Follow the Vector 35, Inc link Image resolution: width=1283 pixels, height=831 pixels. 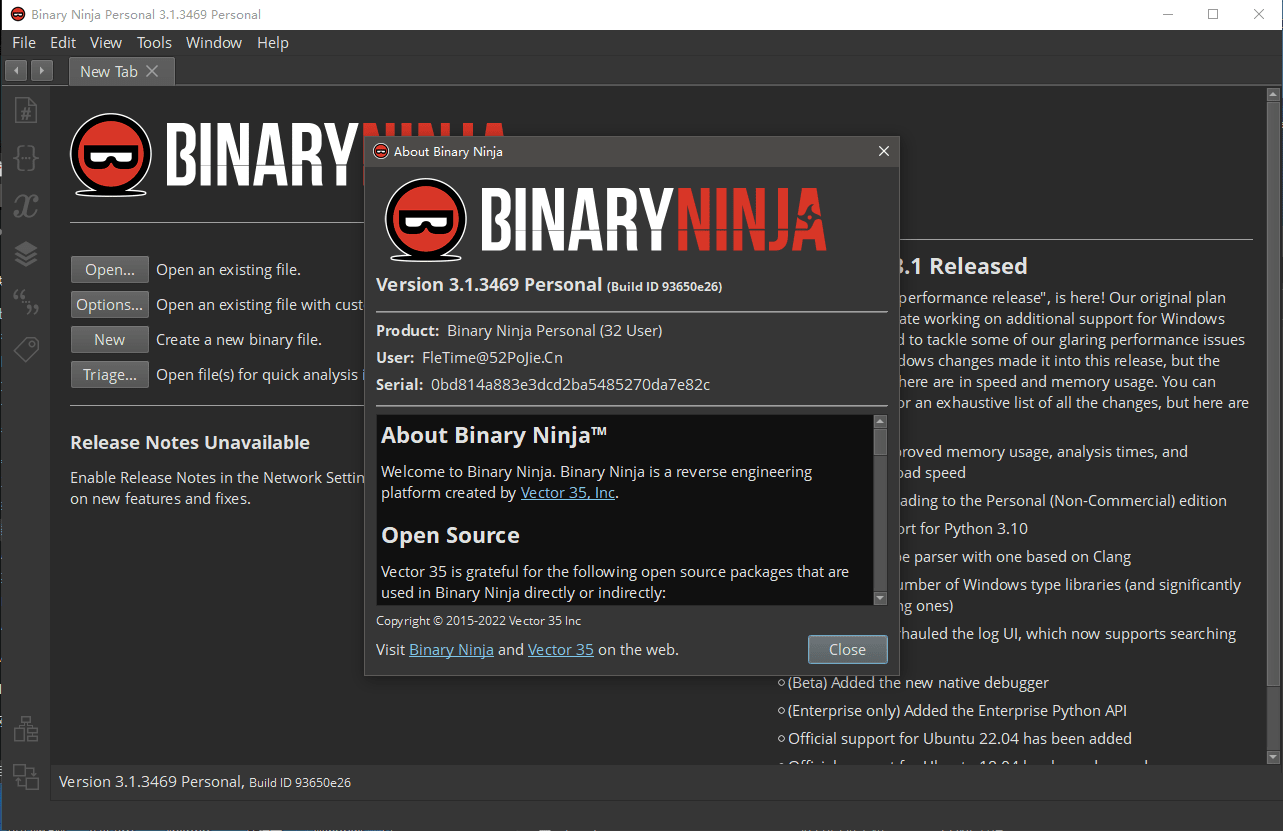coord(568,492)
